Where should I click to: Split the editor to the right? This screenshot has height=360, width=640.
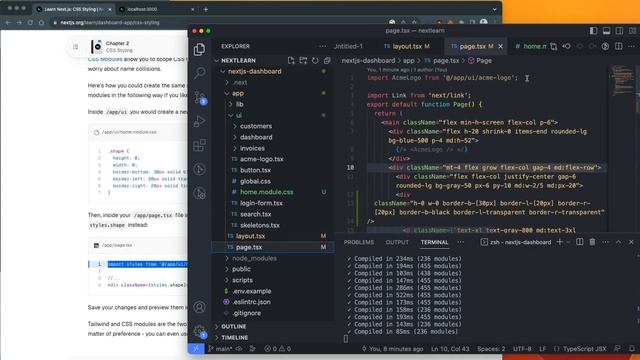(x=619, y=46)
